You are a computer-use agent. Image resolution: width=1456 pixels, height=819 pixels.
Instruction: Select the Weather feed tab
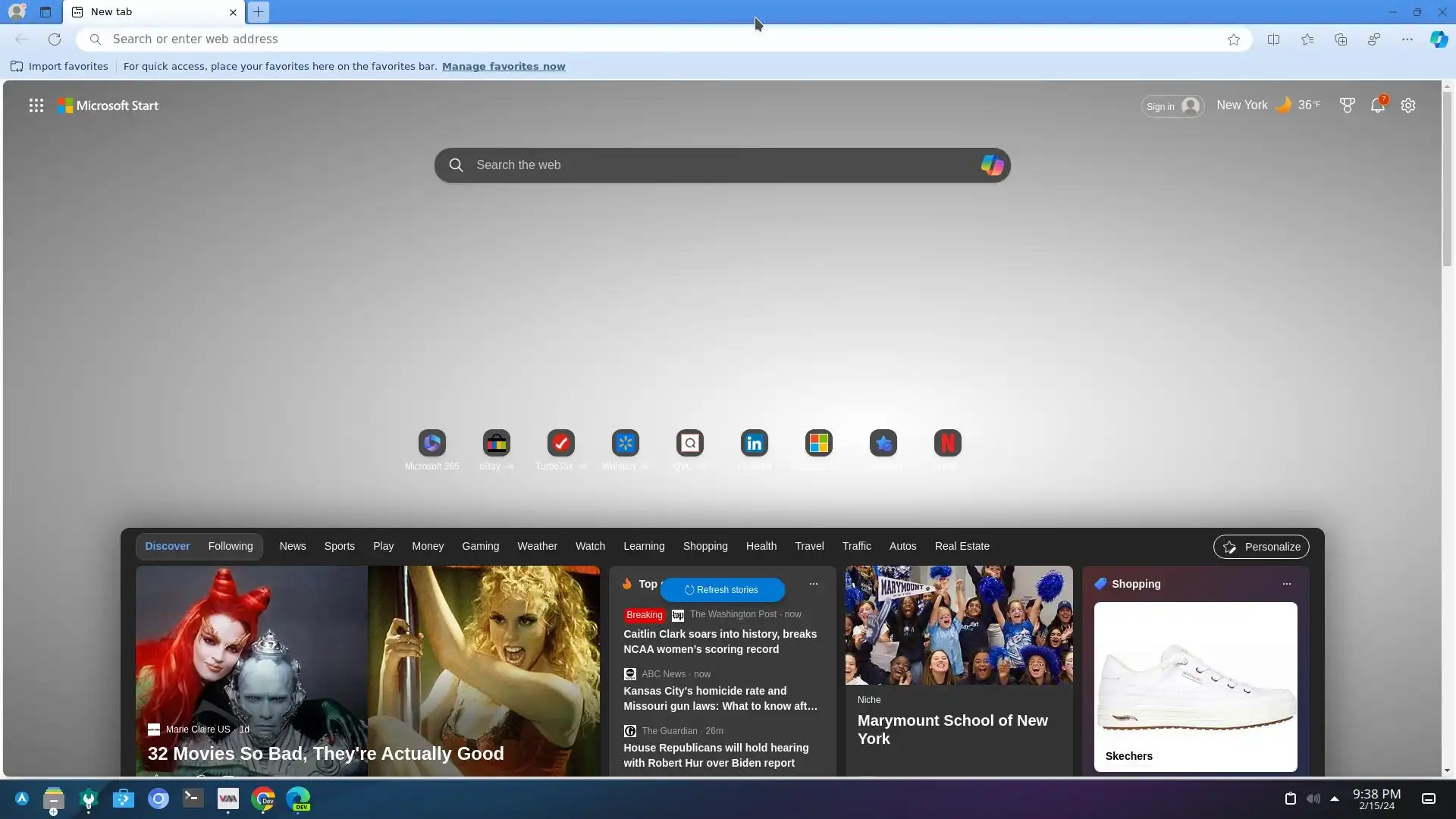537,546
